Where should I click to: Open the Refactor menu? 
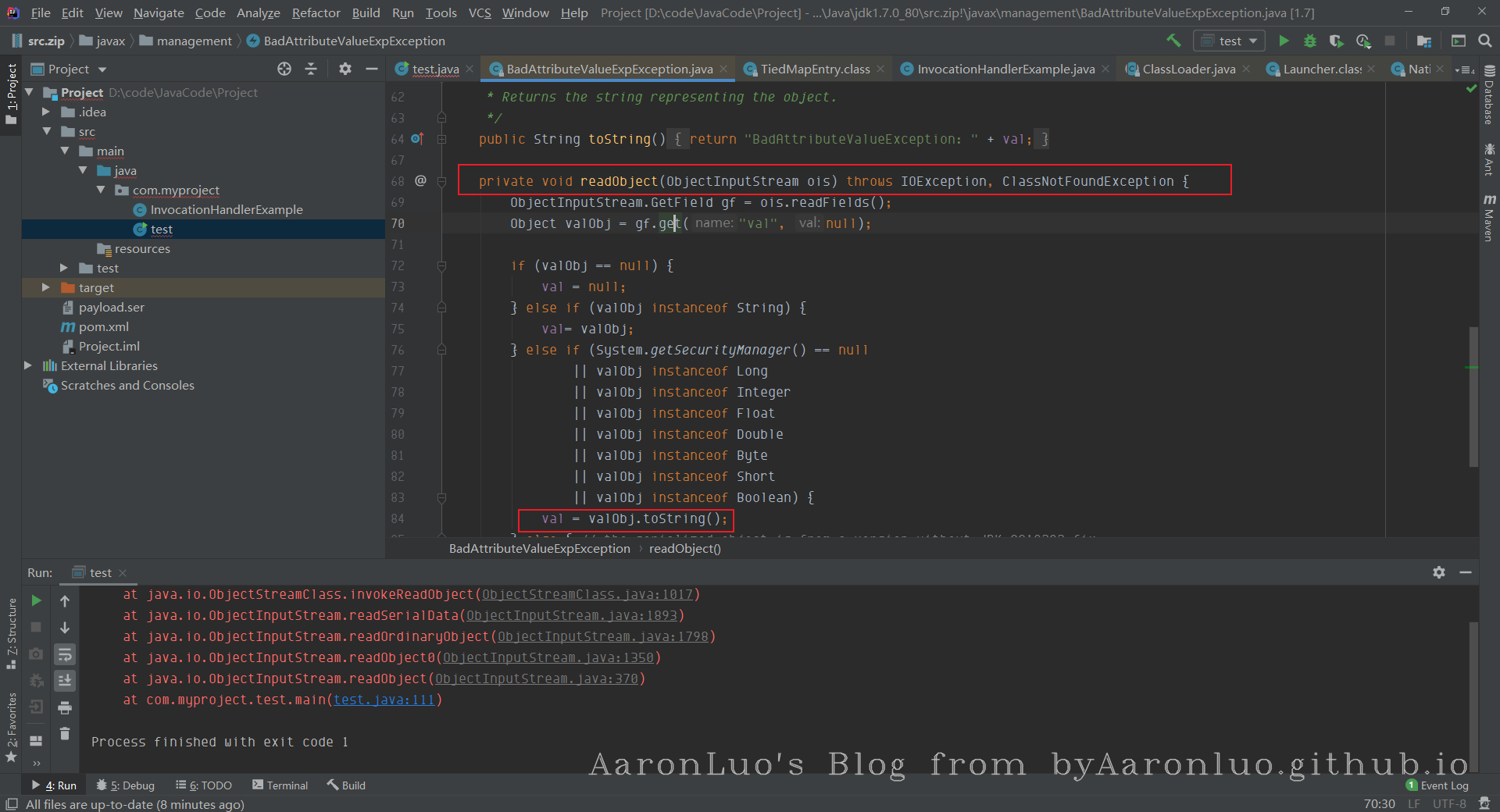pyautogui.click(x=316, y=12)
